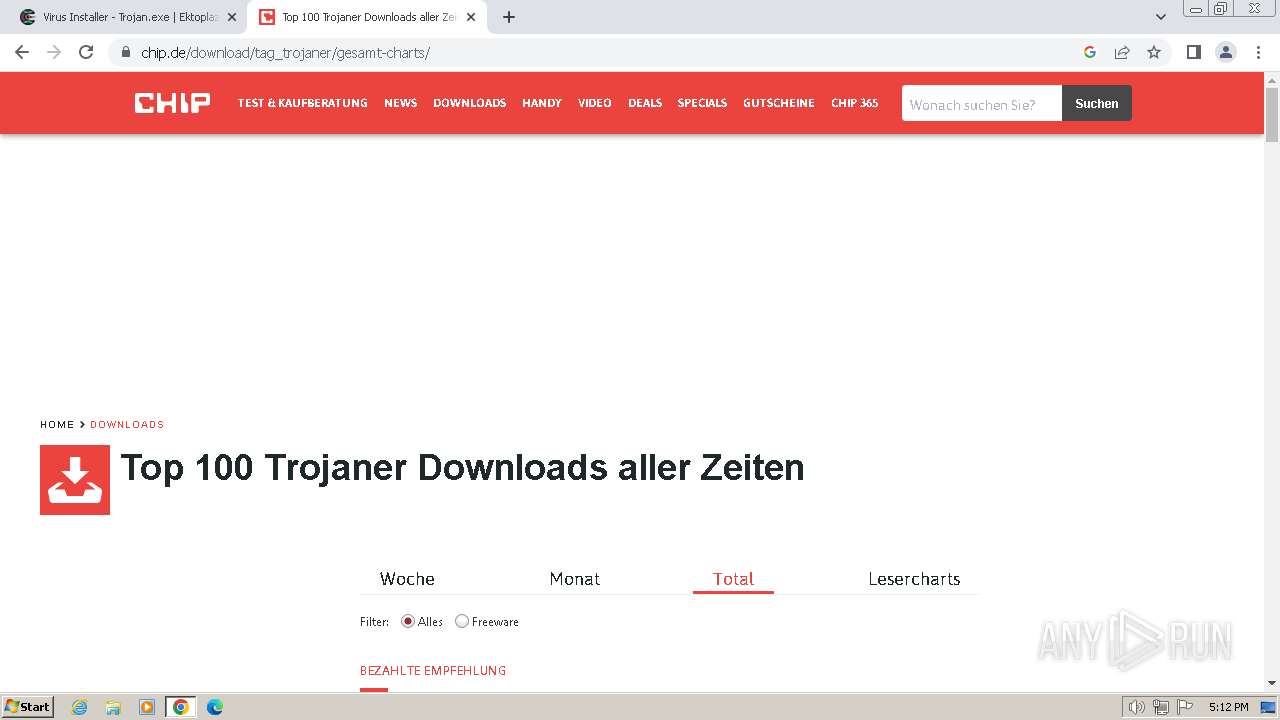Click the Home breadcrumb link

pos(57,424)
